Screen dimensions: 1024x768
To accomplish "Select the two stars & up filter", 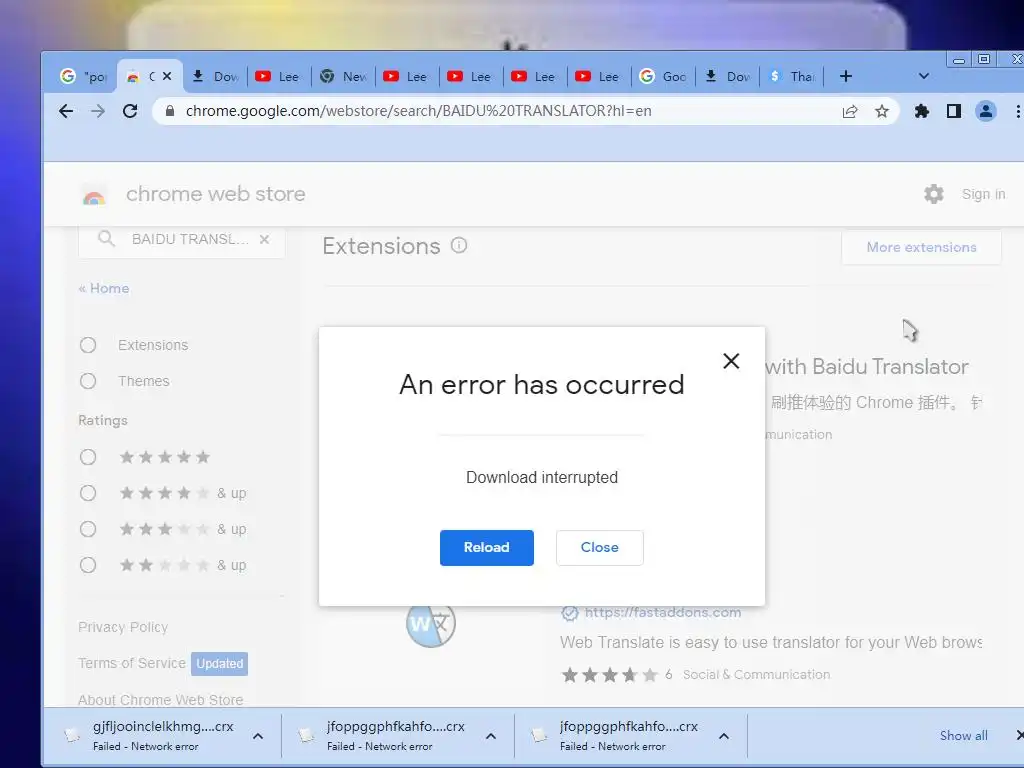I will pyautogui.click(x=88, y=565).
